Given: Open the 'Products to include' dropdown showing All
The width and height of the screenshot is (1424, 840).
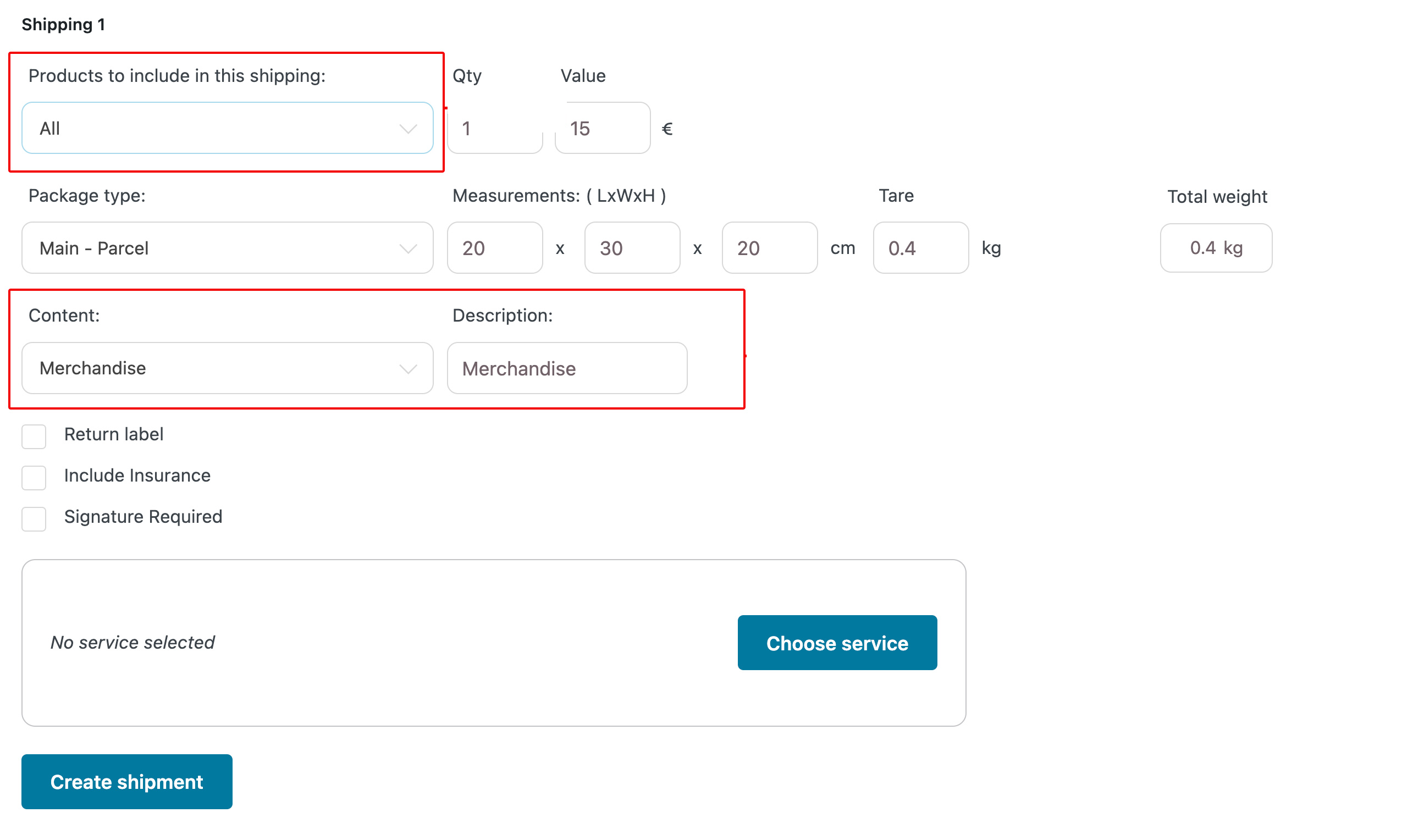Looking at the screenshot, I should pos(215,129).
